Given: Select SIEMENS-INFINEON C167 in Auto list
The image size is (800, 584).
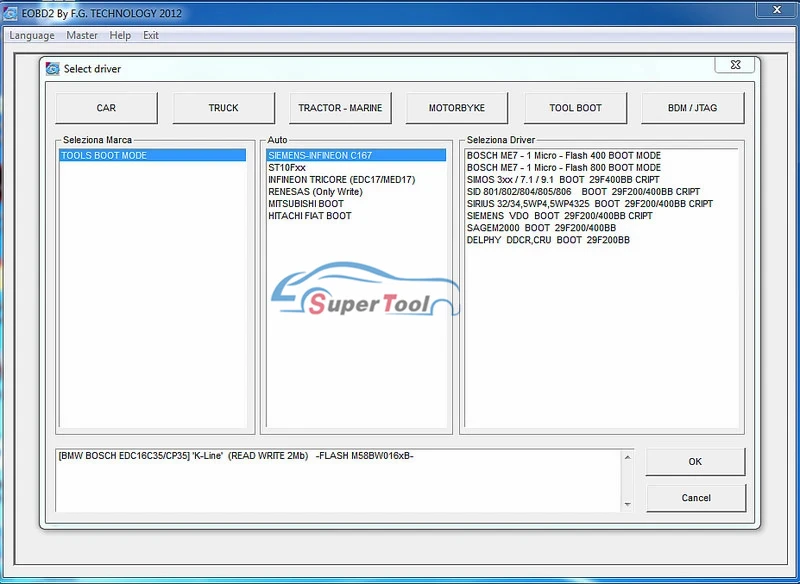Looking at the screenshot, I should point(356,155).
